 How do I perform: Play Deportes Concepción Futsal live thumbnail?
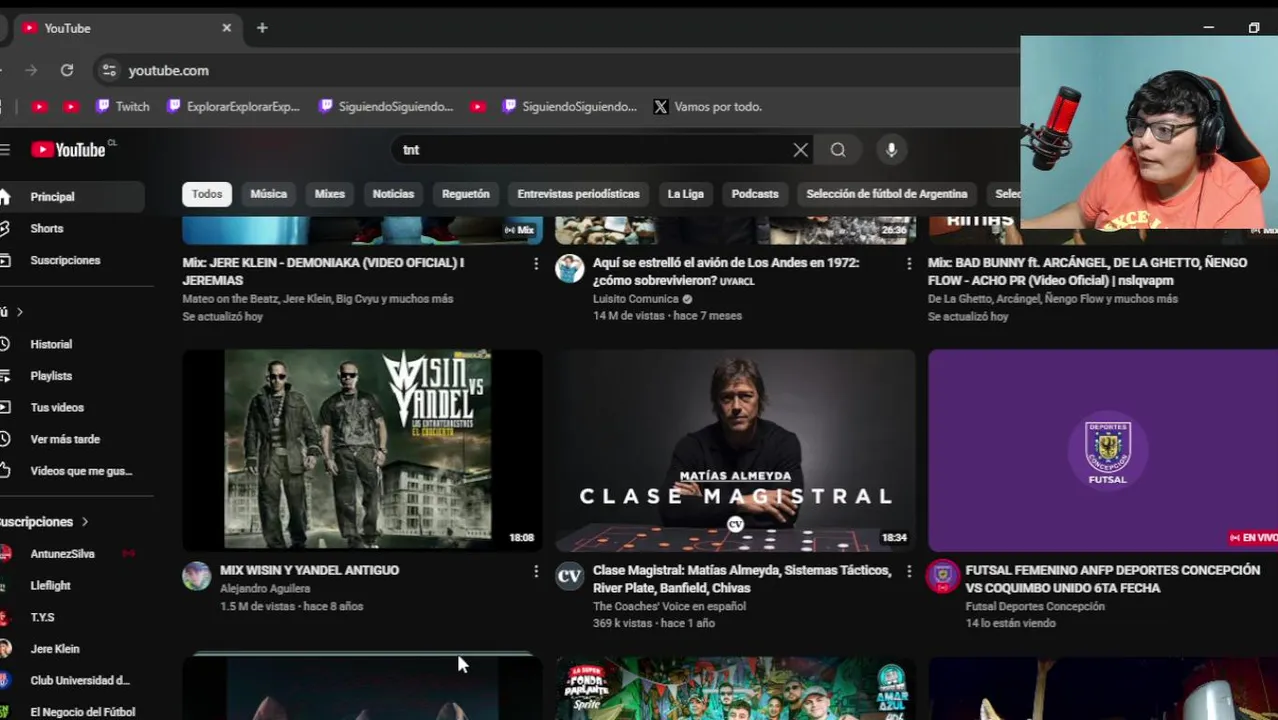(1103, 450)
